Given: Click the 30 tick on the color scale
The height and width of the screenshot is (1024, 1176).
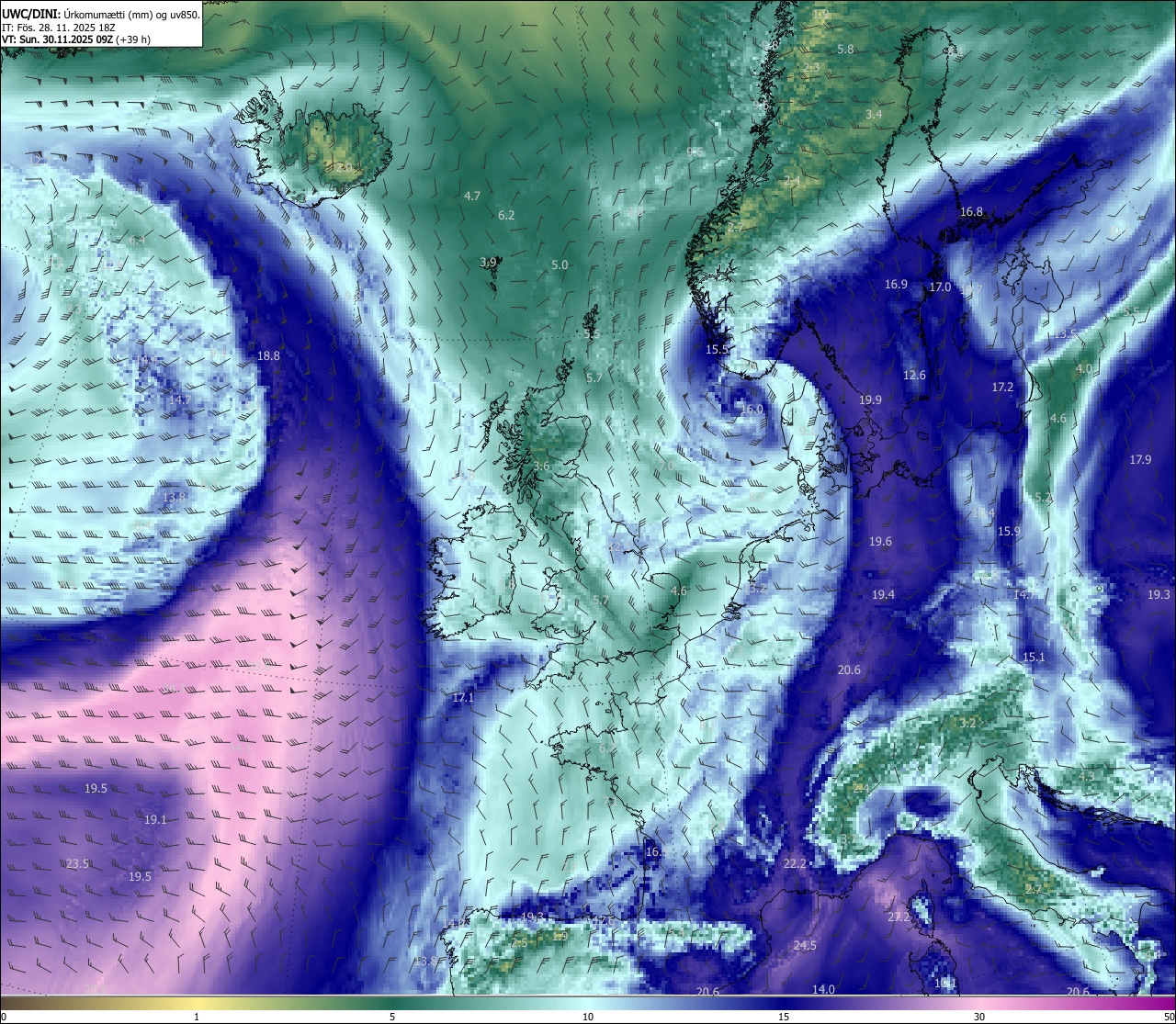Looking at the screenshot, I should point(979,1016).
